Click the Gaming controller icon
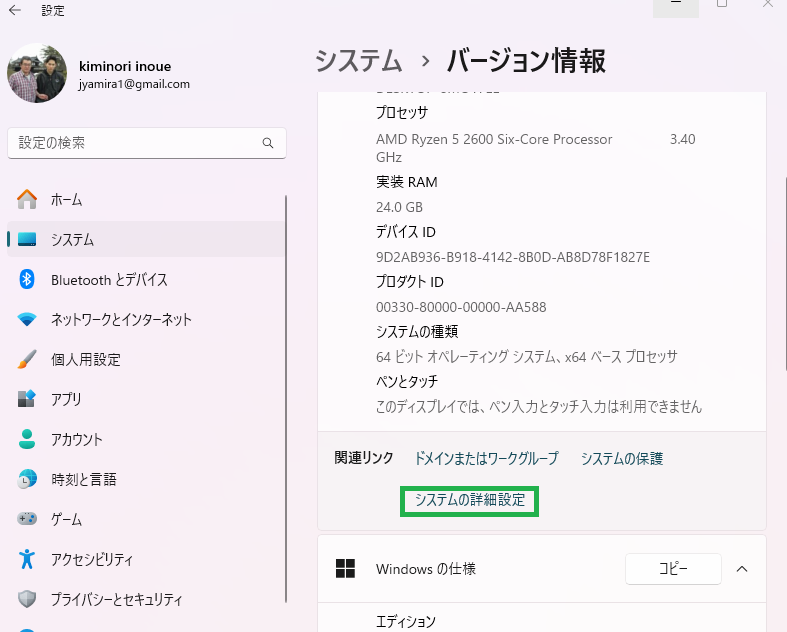The width and height of the screenshot is (787, 632). (x=27, y=519)
